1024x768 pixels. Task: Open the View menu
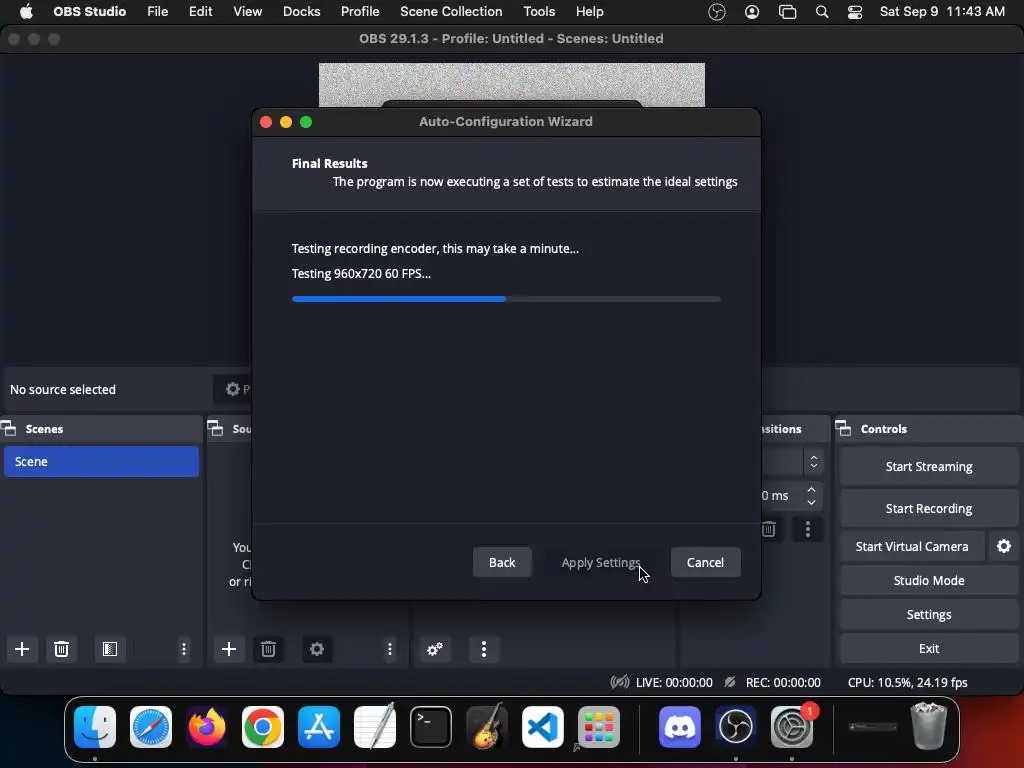pyautogui.click(x=248, y=12)
